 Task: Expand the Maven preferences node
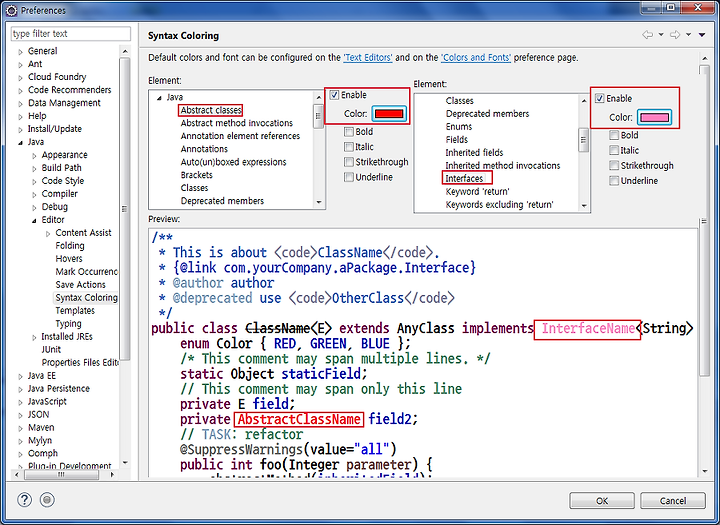[20, 429]
